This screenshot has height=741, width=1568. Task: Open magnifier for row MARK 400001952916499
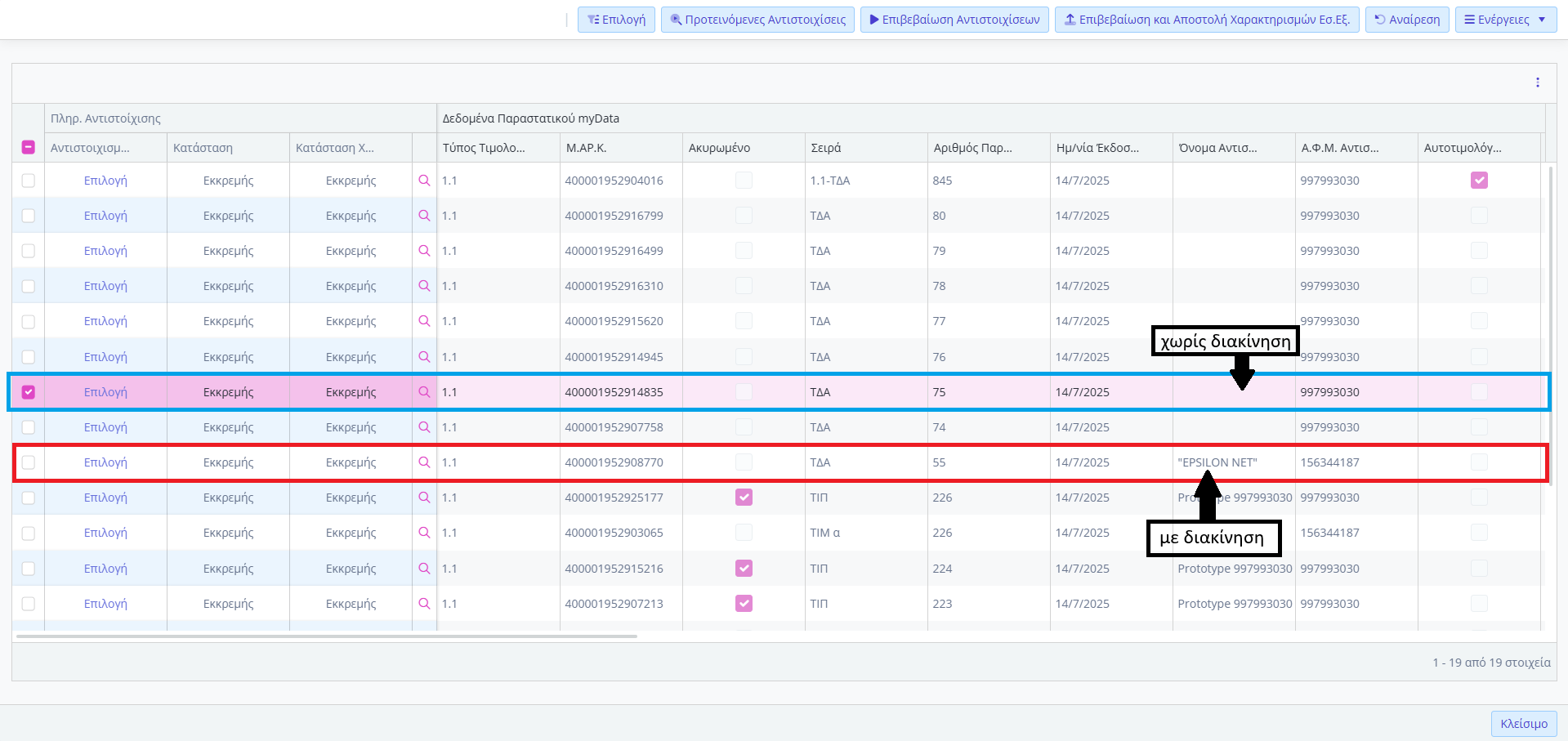coord(424,251)
